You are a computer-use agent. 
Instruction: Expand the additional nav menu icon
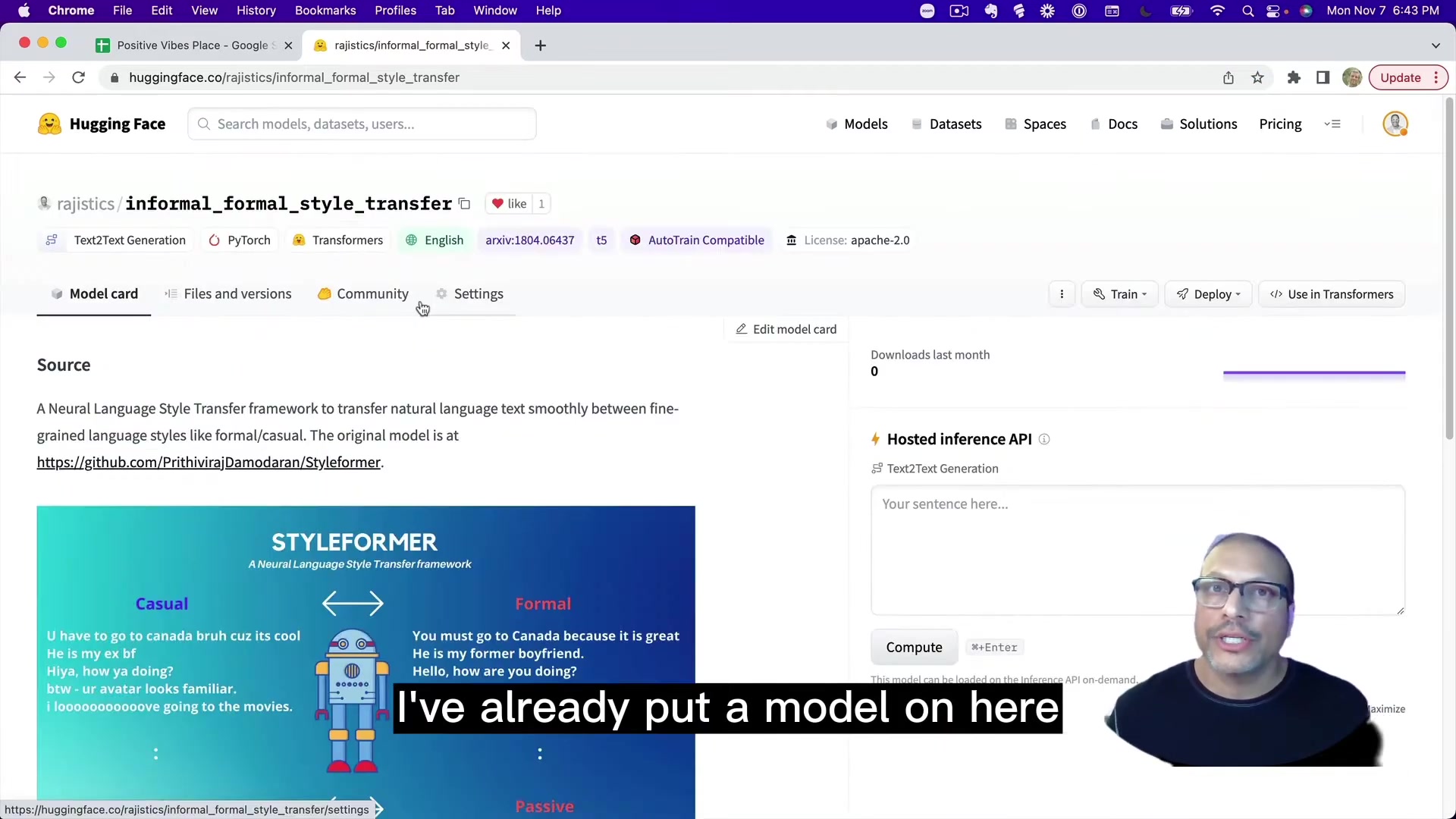[x=1332, y=124]
